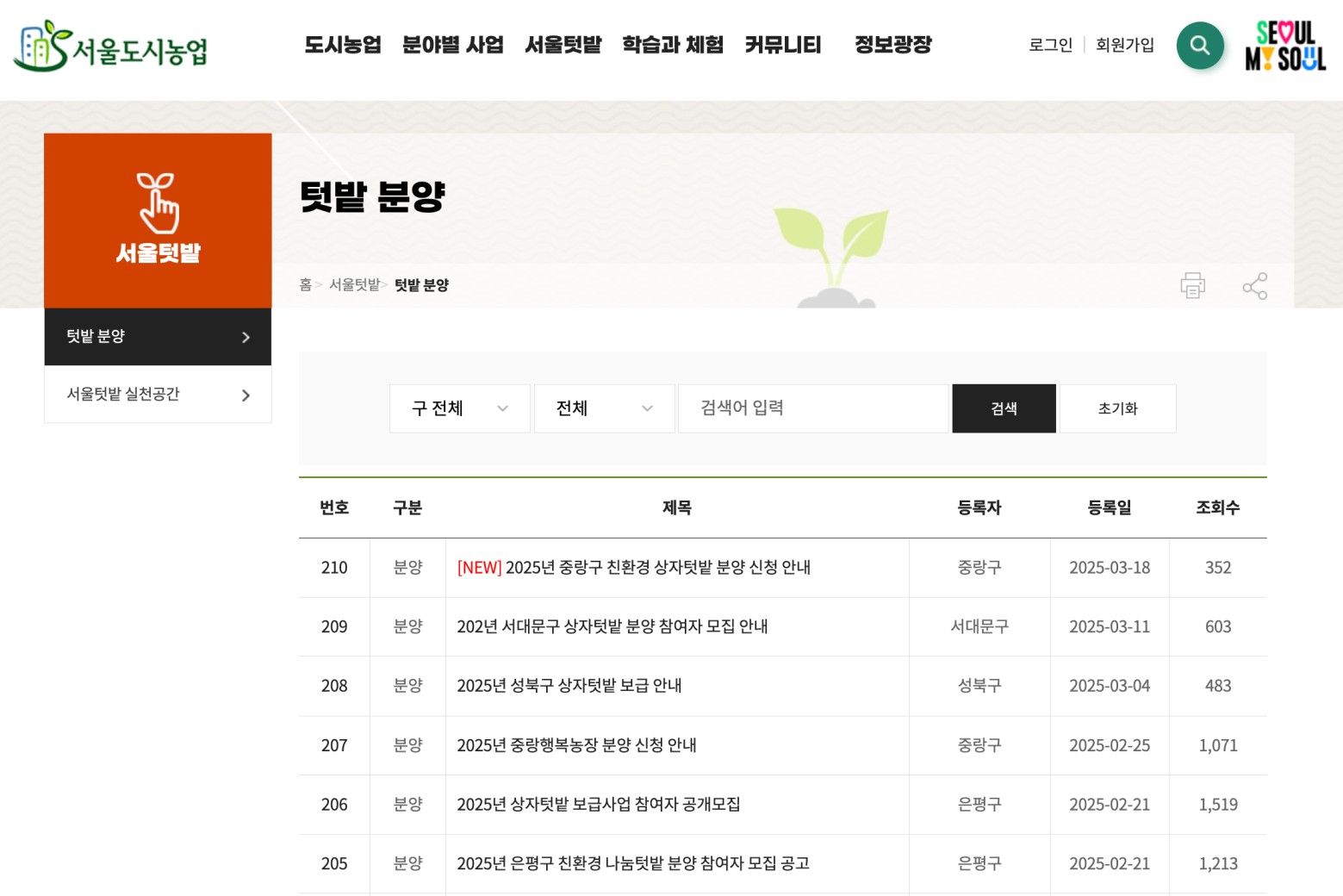Click the 초기화 reset button
Screen dimensions: 1343x896
[1117, 408]
